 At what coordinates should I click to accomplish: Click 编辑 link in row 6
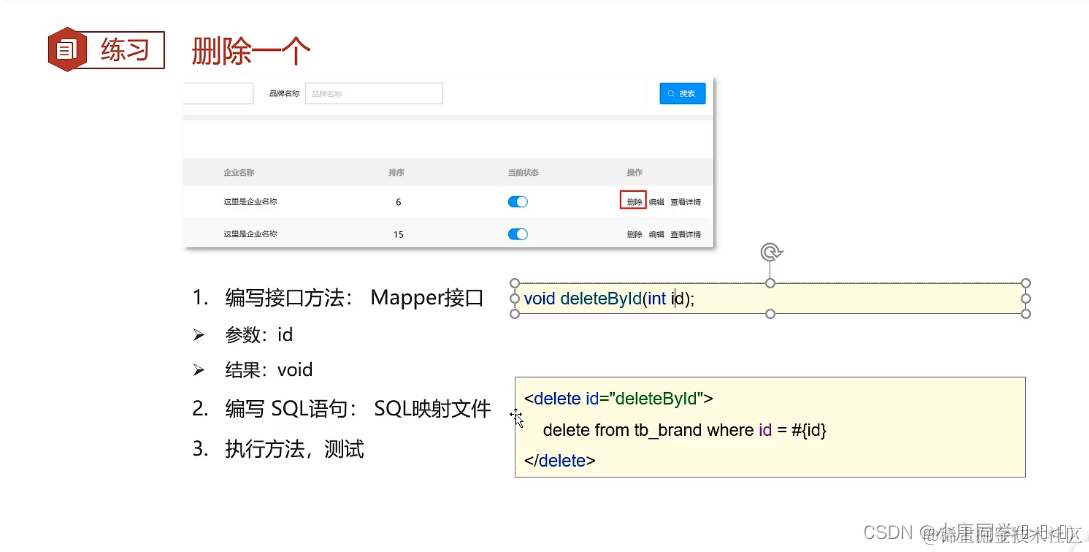(656, 202)
